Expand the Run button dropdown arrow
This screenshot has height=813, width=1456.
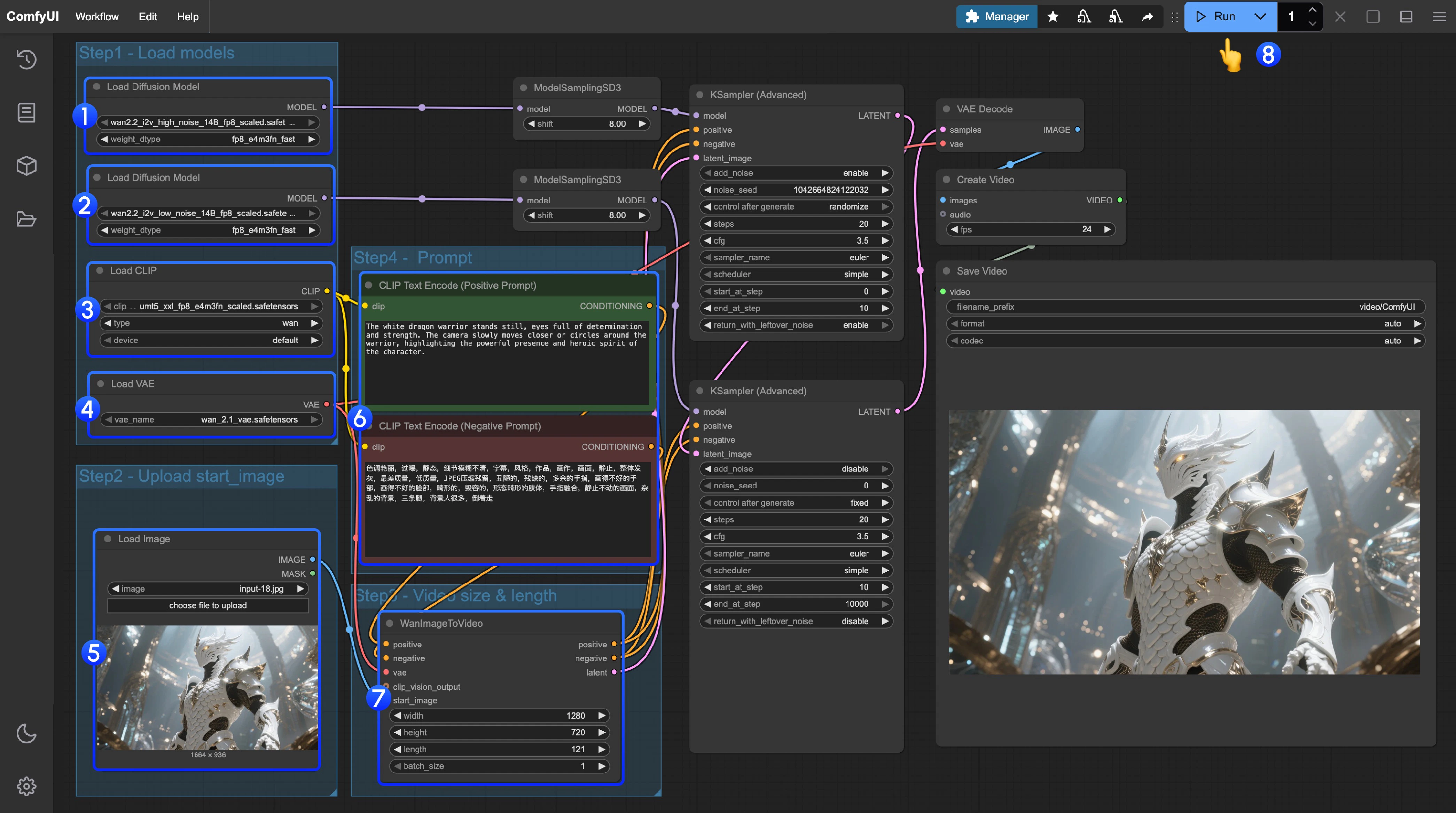pos(1260,16)
